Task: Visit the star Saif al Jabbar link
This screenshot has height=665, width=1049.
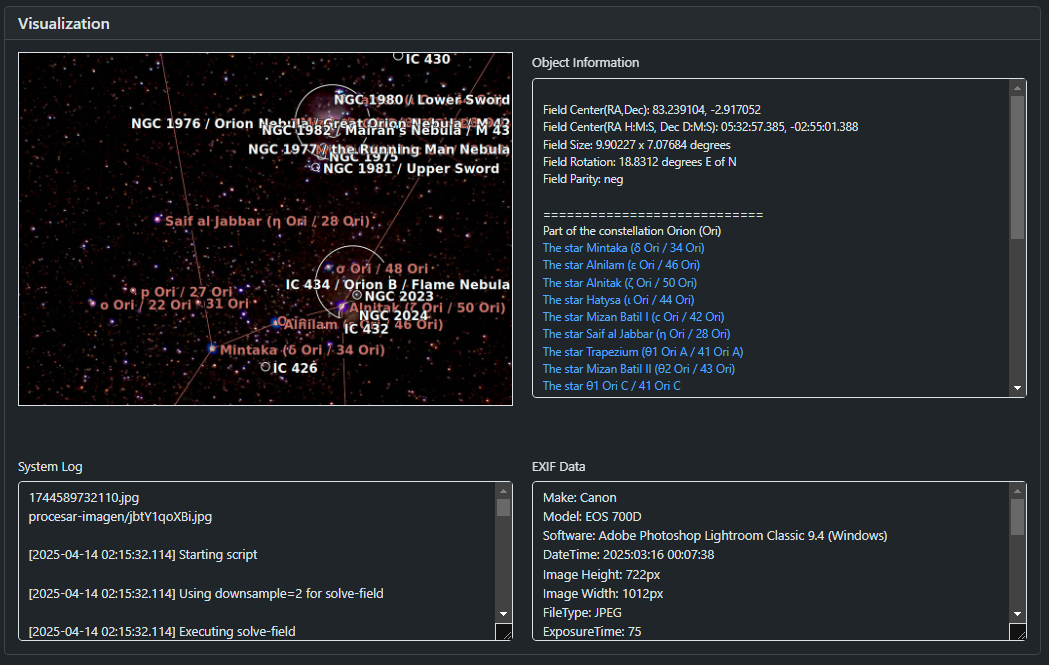Action: [x=635, y=334]
